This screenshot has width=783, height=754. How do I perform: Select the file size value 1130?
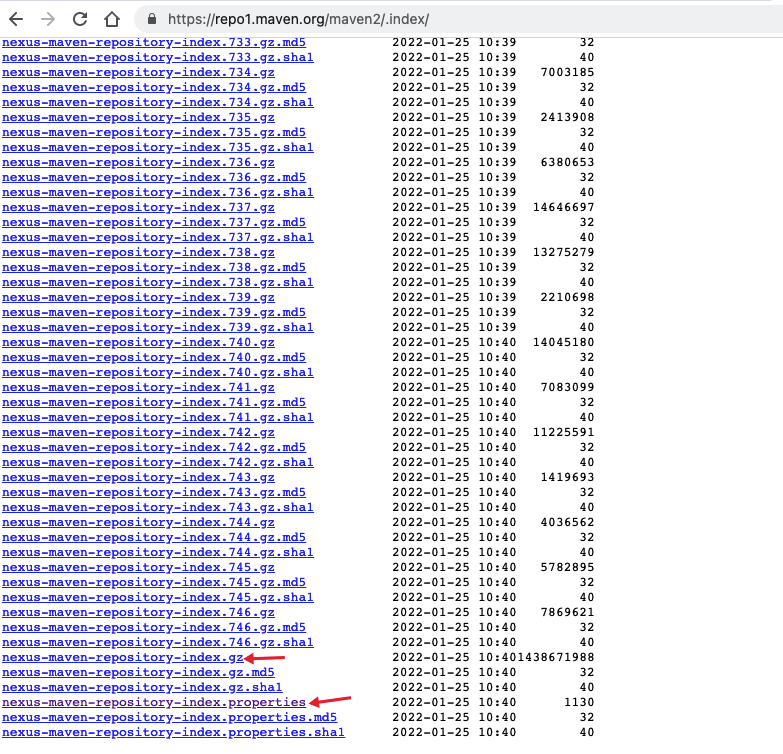pyautogui.click(x=579, y=703)
